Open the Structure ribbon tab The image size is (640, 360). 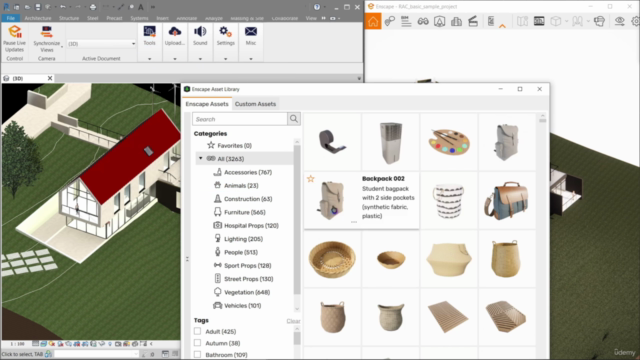69,18
